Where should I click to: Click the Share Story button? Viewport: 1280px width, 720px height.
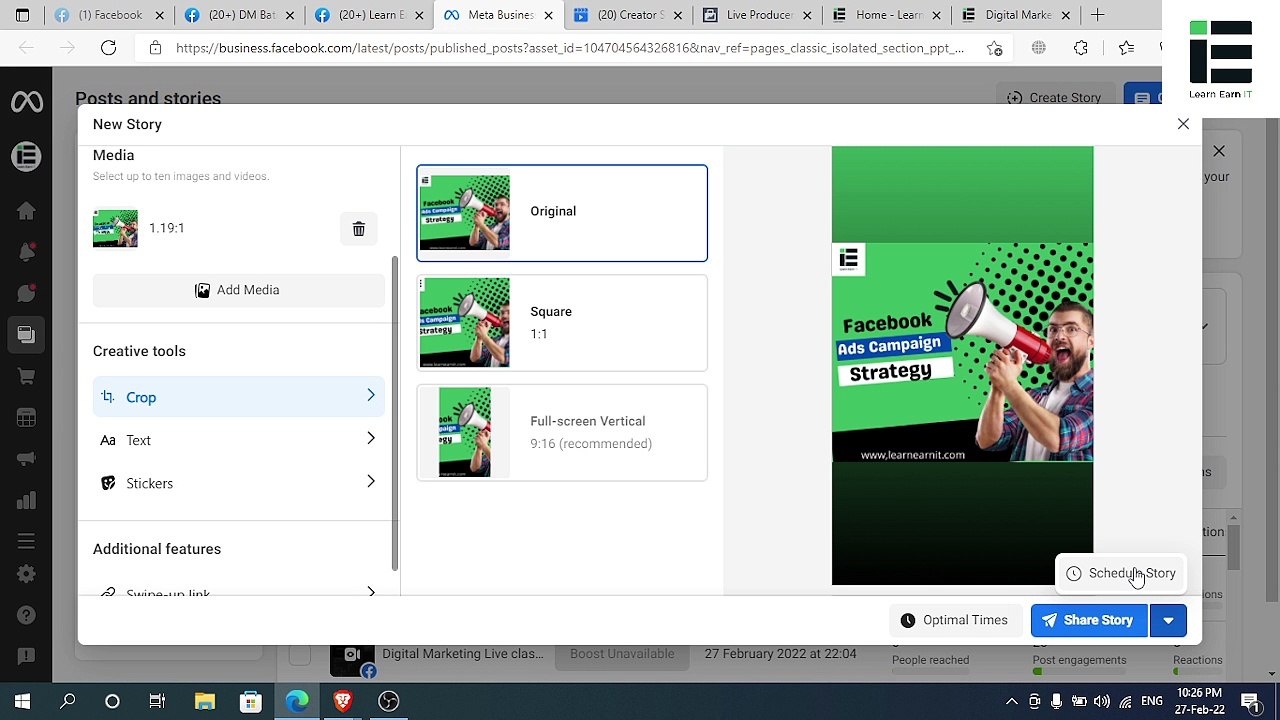[x=1088, y=620]
